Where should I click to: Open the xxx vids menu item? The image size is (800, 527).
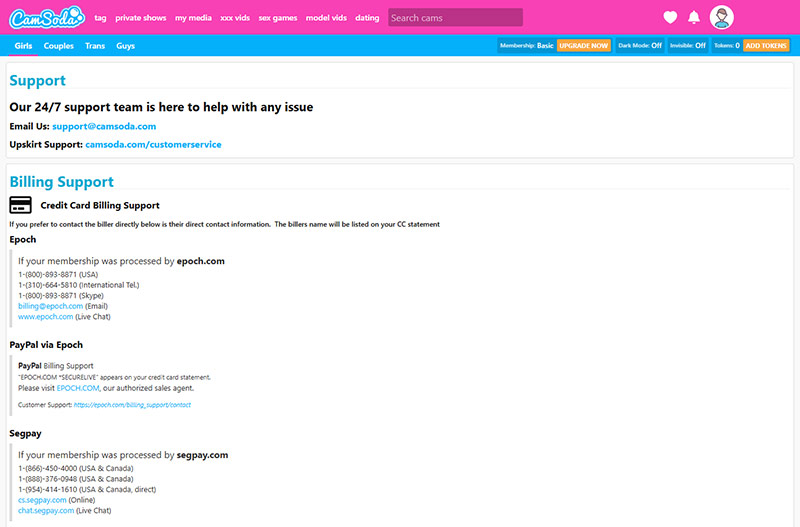(235, 18)
